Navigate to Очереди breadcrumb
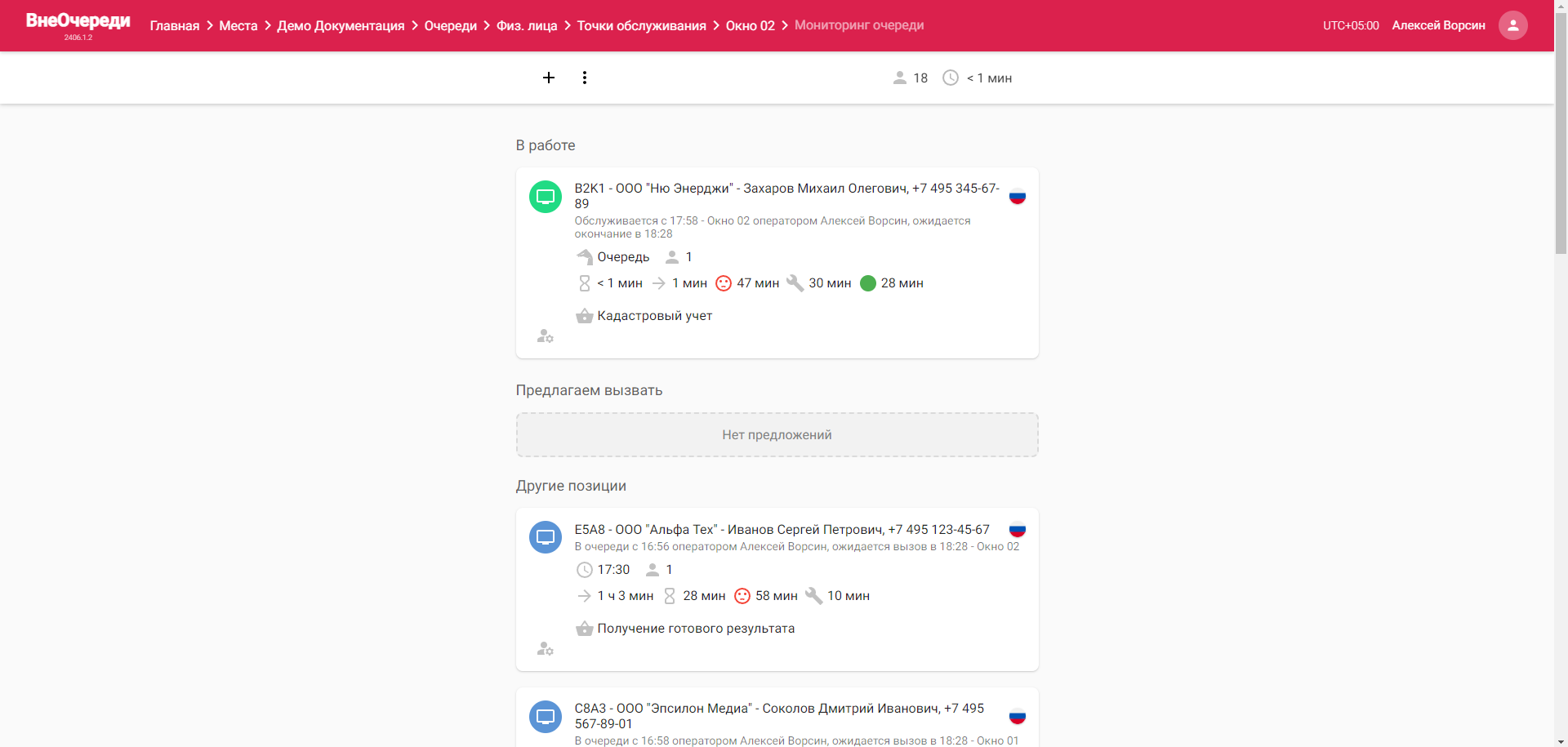Image resolution: width=1568 pixels, height=747 pixels. (451, 25)
